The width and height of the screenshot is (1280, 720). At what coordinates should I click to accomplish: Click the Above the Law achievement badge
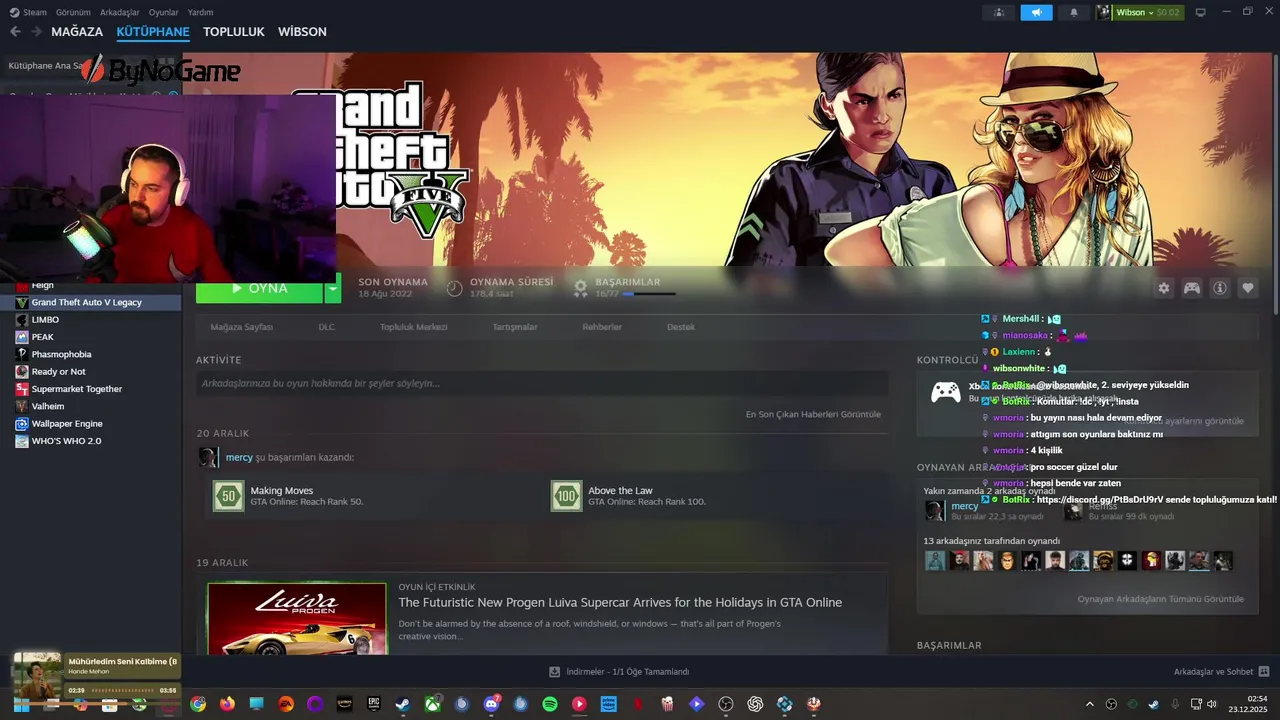[x=566, y=496]
